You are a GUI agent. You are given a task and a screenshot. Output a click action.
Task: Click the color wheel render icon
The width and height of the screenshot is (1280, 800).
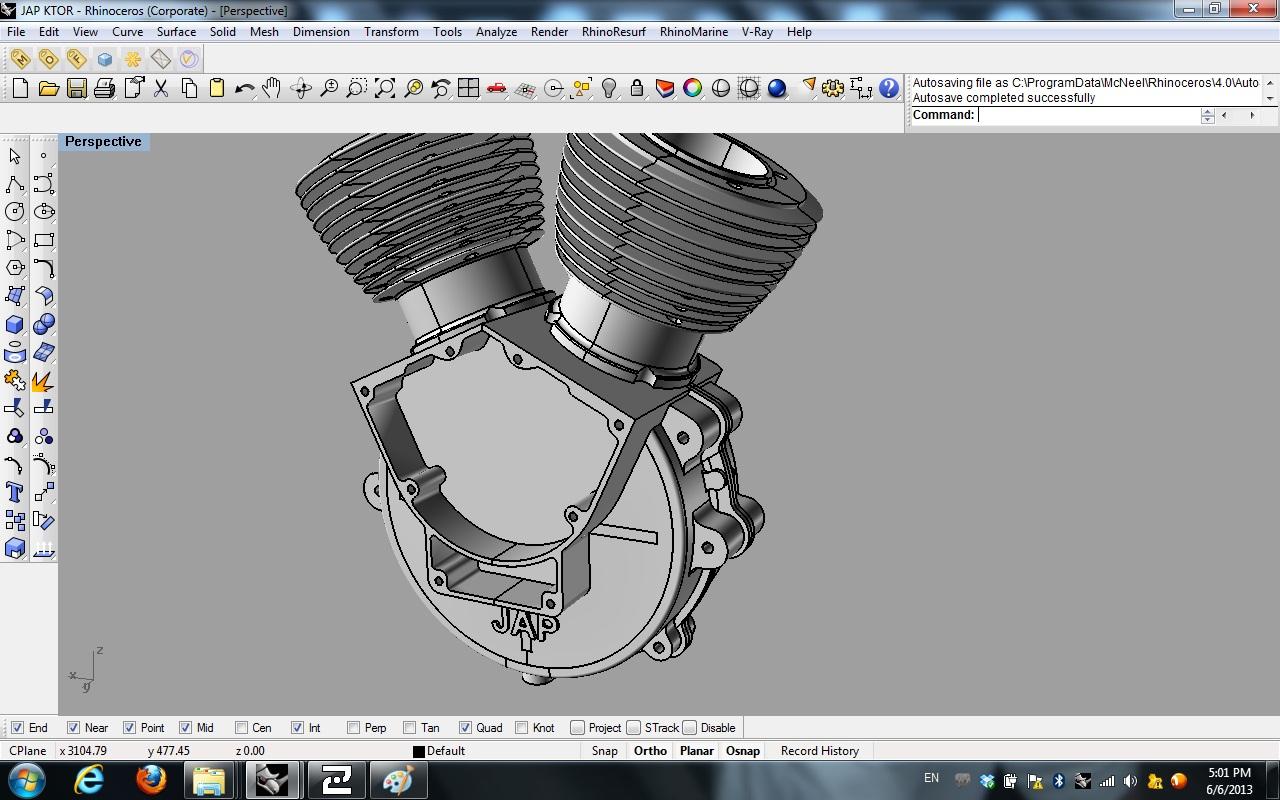692,89
